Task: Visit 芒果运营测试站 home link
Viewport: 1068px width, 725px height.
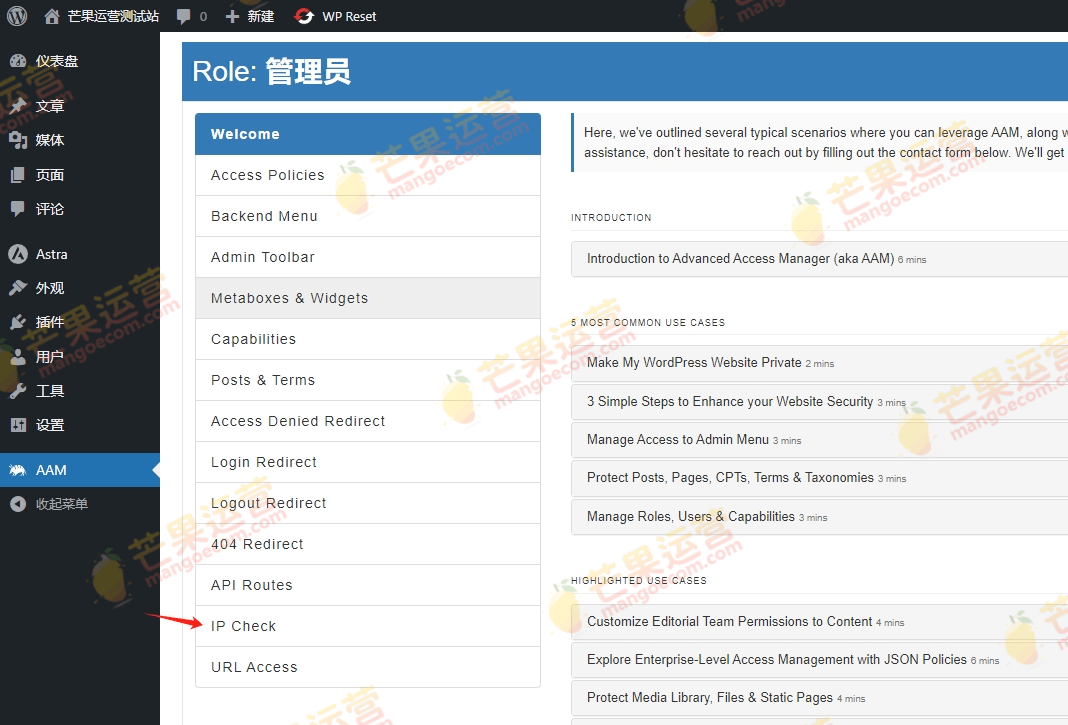Action: 94,15
